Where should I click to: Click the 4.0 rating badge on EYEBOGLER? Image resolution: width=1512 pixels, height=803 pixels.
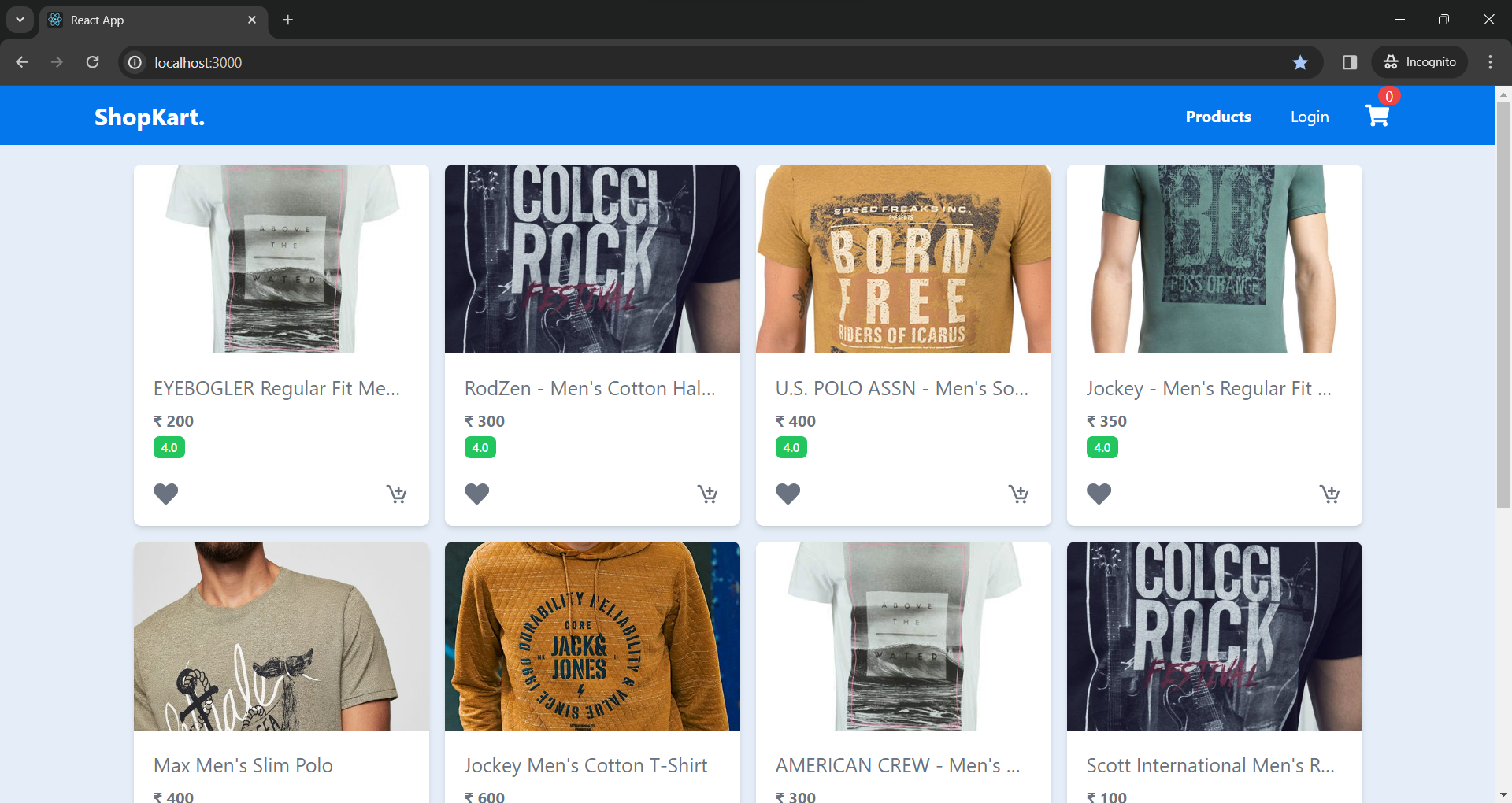(x=169, y=447)
